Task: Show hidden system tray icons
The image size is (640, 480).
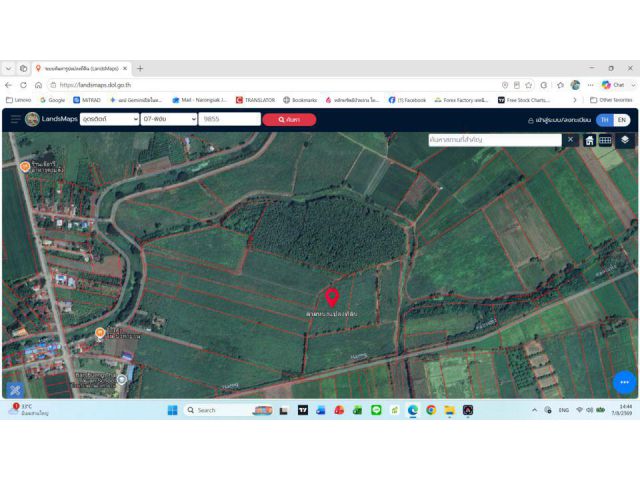Action: [x=534, y=410]
